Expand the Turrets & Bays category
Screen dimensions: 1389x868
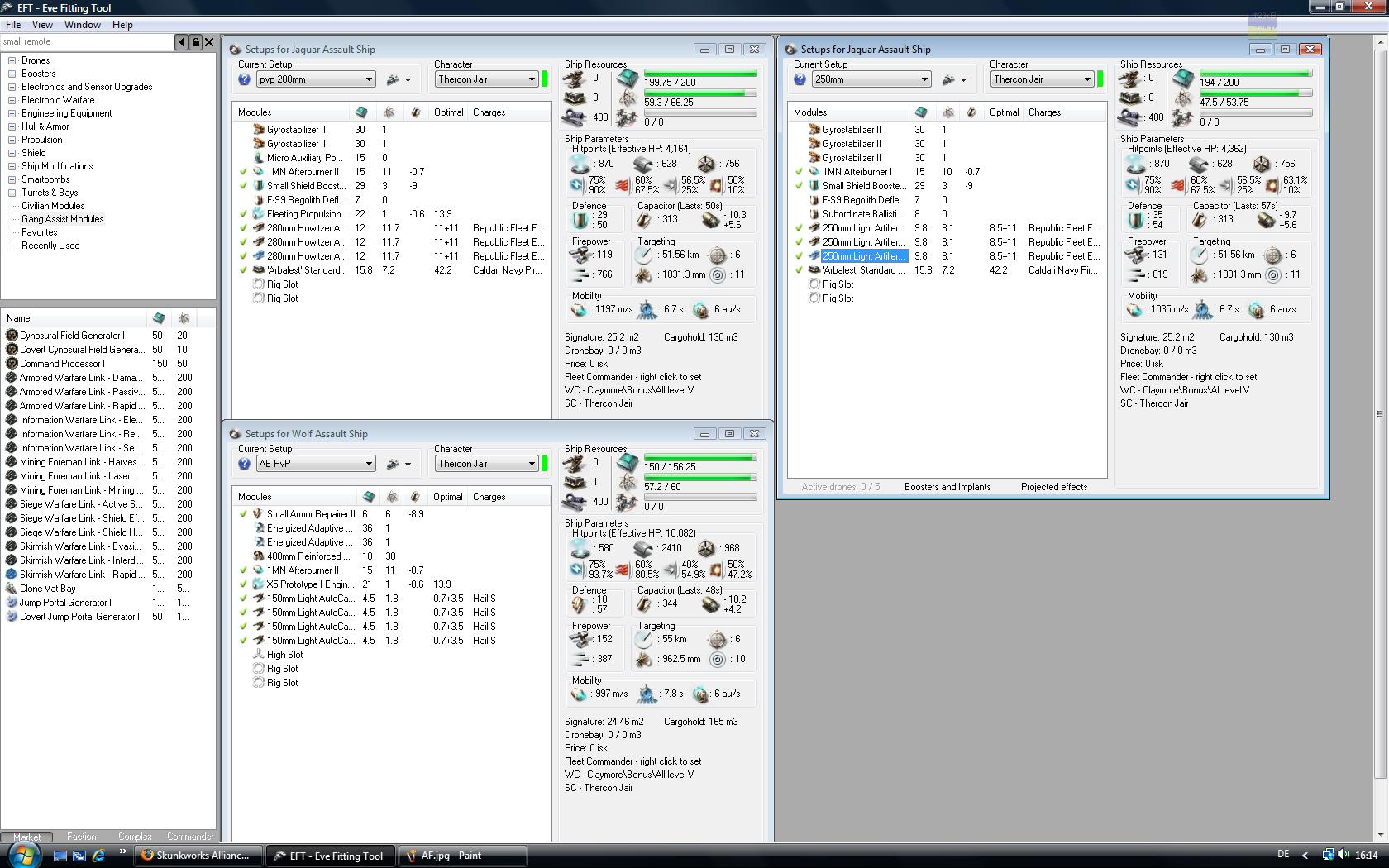[12, 193]
